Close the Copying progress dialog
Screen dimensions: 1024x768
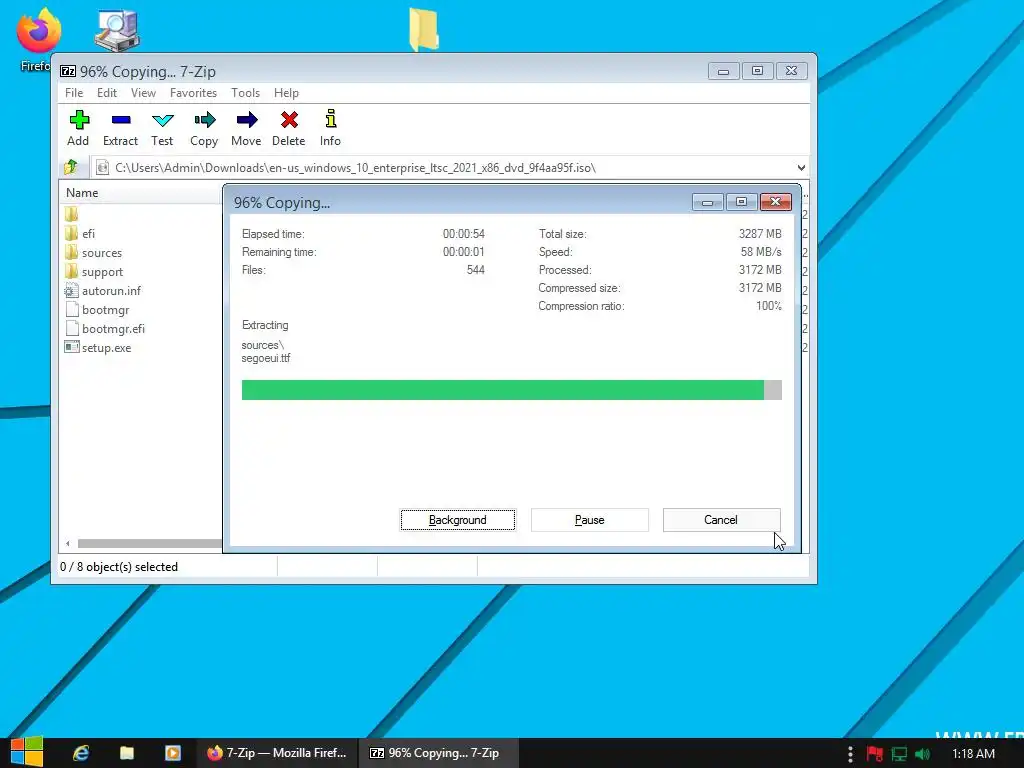pos(776,202)
